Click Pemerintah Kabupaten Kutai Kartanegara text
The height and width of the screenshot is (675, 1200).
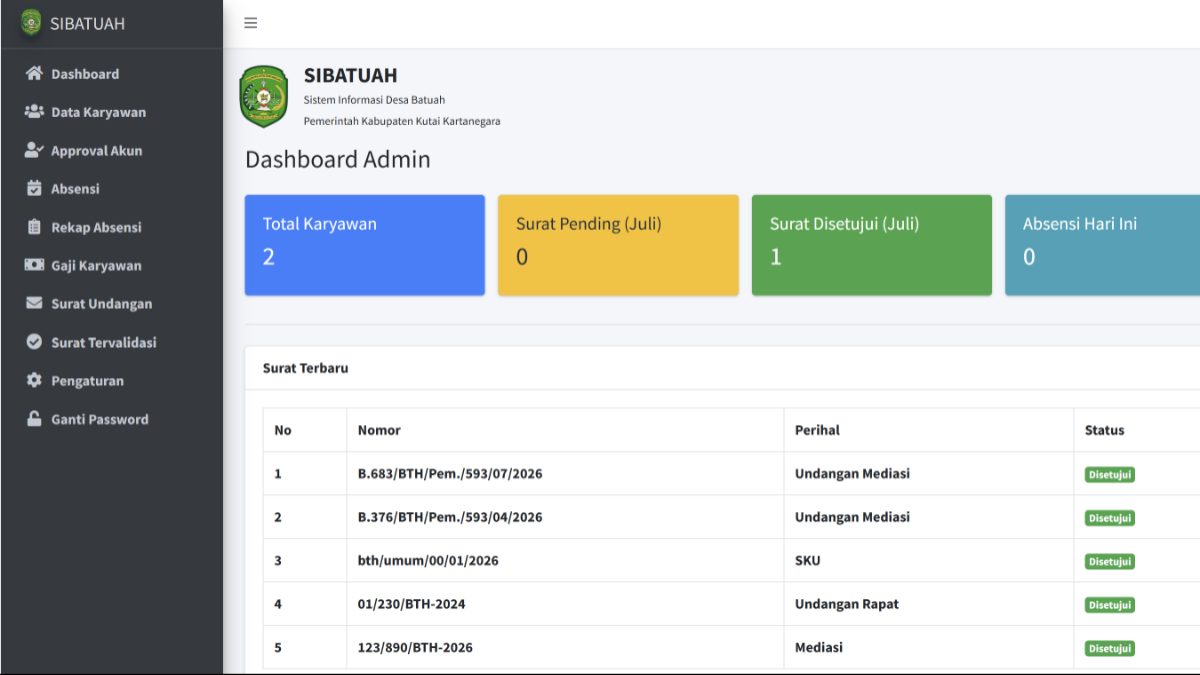402,121
